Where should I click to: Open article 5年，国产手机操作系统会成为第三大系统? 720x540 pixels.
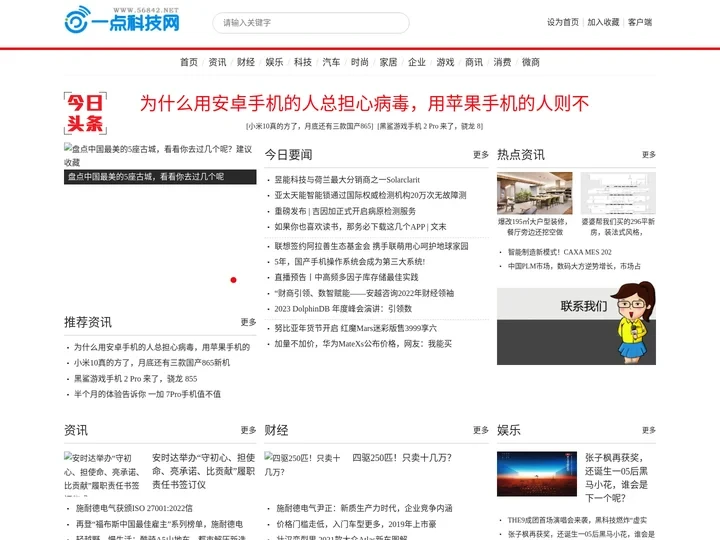pos(349,262)
